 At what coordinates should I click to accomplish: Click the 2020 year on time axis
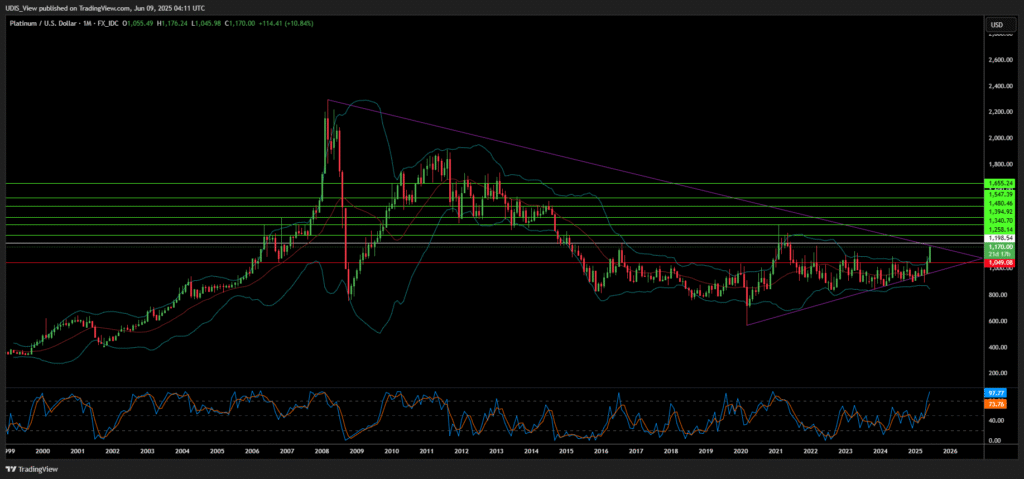740,451
